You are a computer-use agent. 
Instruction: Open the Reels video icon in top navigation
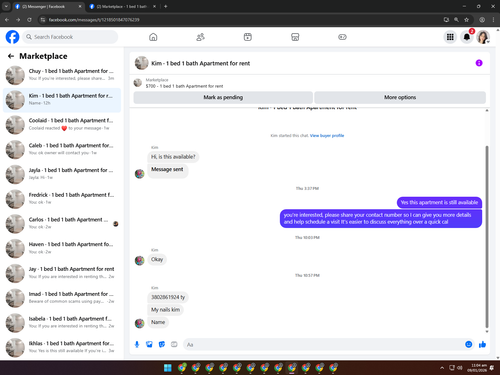click(248, 37)
